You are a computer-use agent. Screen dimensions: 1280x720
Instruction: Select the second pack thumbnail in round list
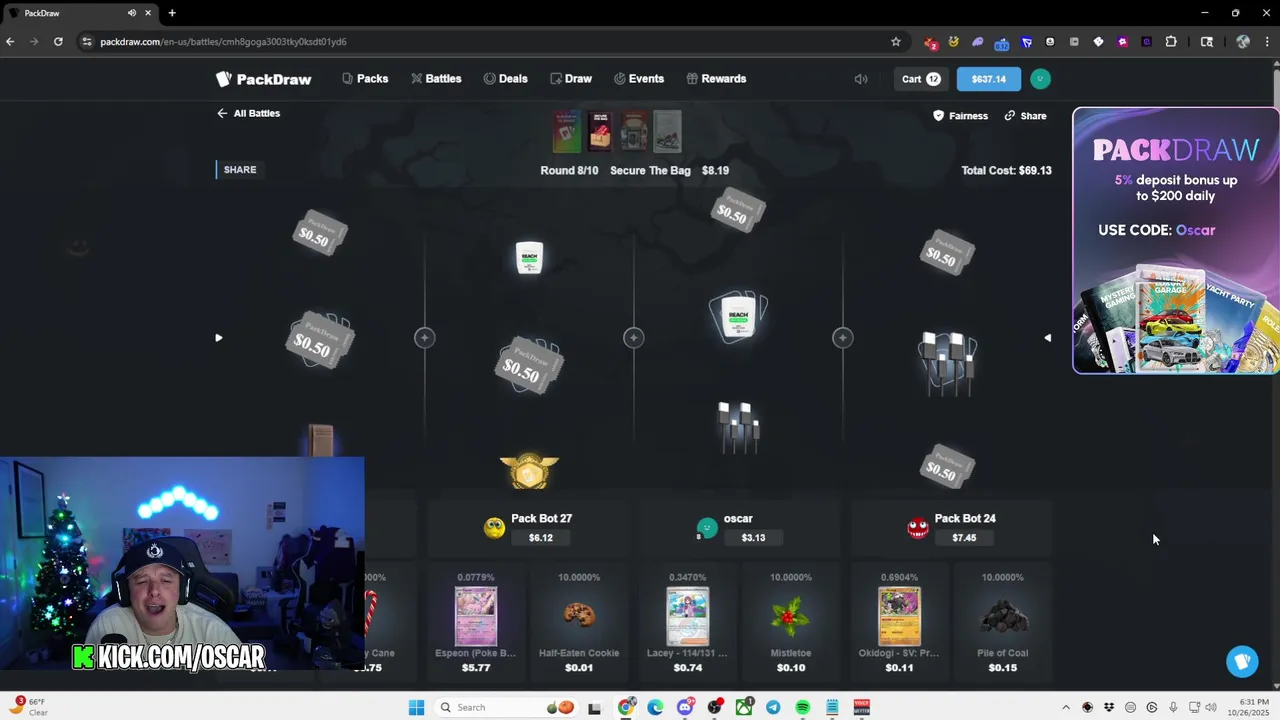600,131
